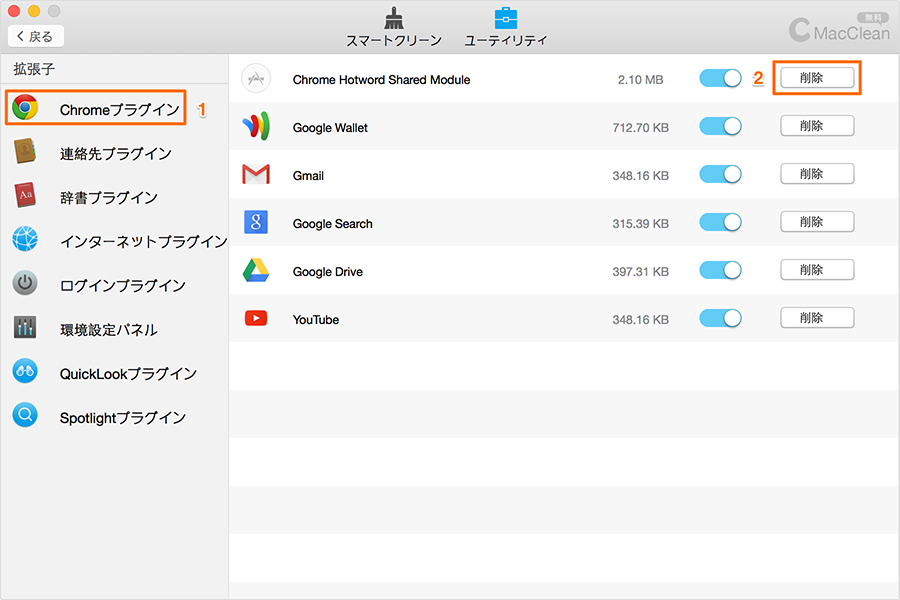
Task: Remove Google Search using 削除 button
Action: pos(817,222)
